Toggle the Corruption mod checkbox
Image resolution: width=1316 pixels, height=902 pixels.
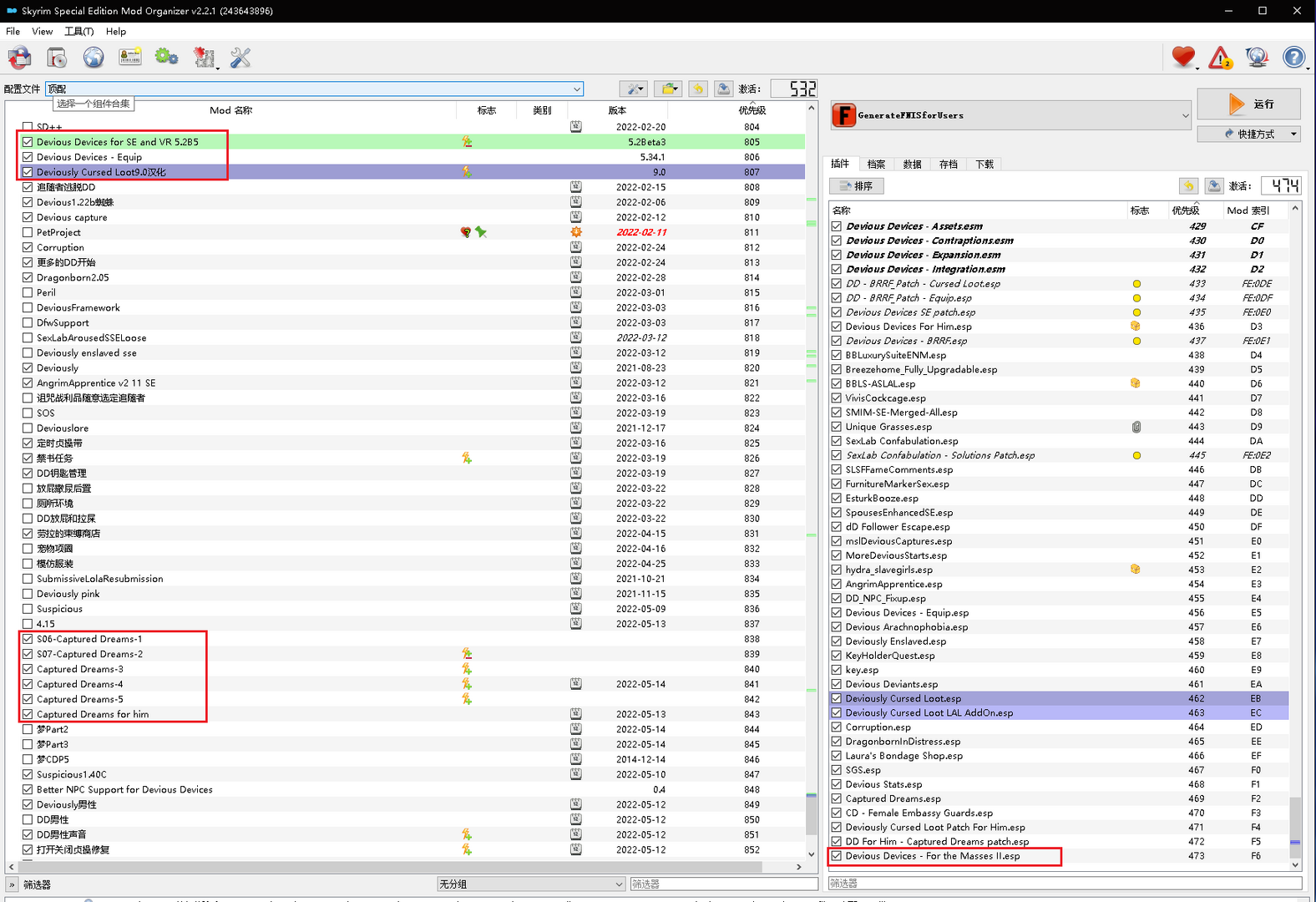[28, 247]
